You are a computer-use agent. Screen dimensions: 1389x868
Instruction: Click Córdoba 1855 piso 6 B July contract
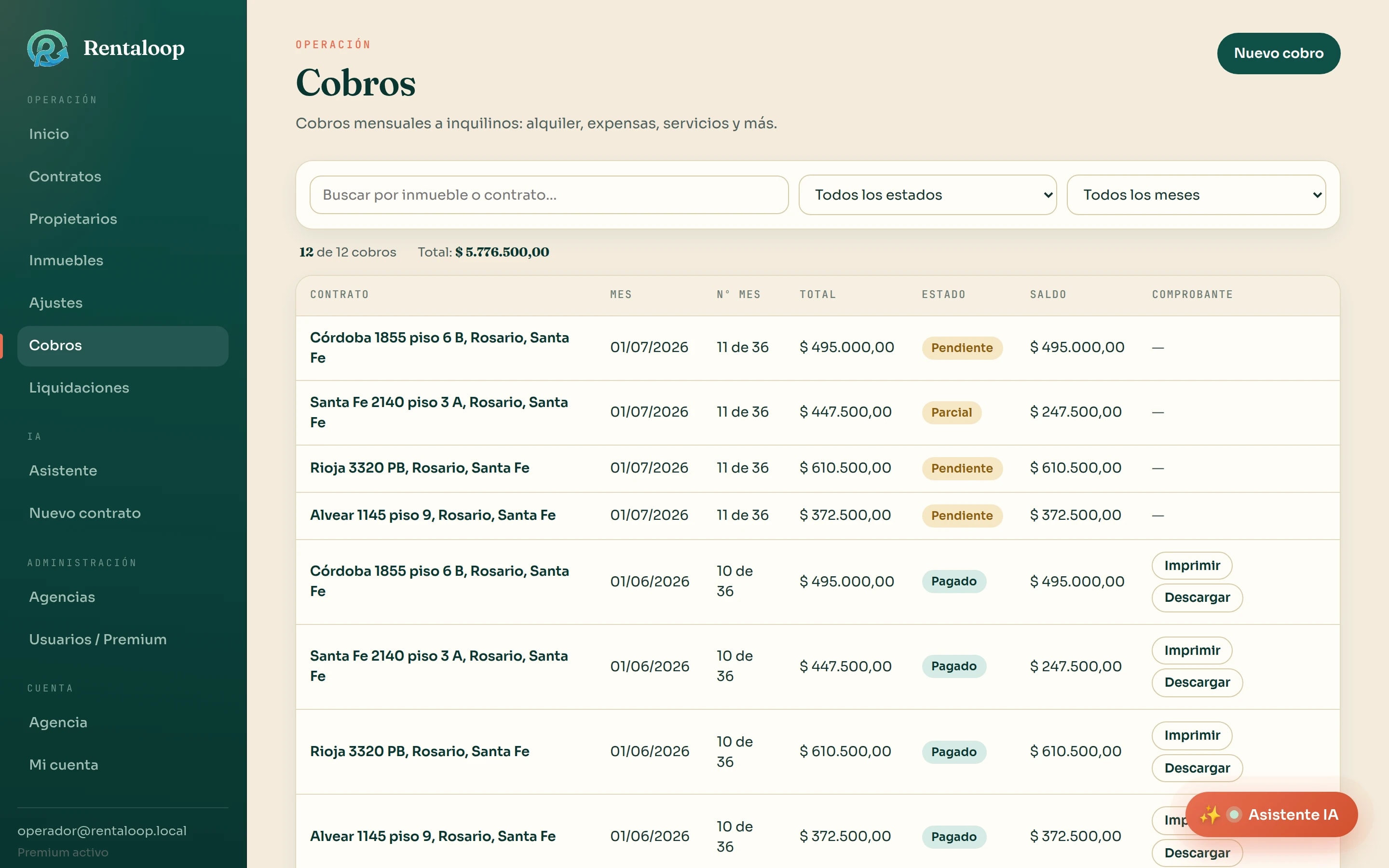point(439,348)
